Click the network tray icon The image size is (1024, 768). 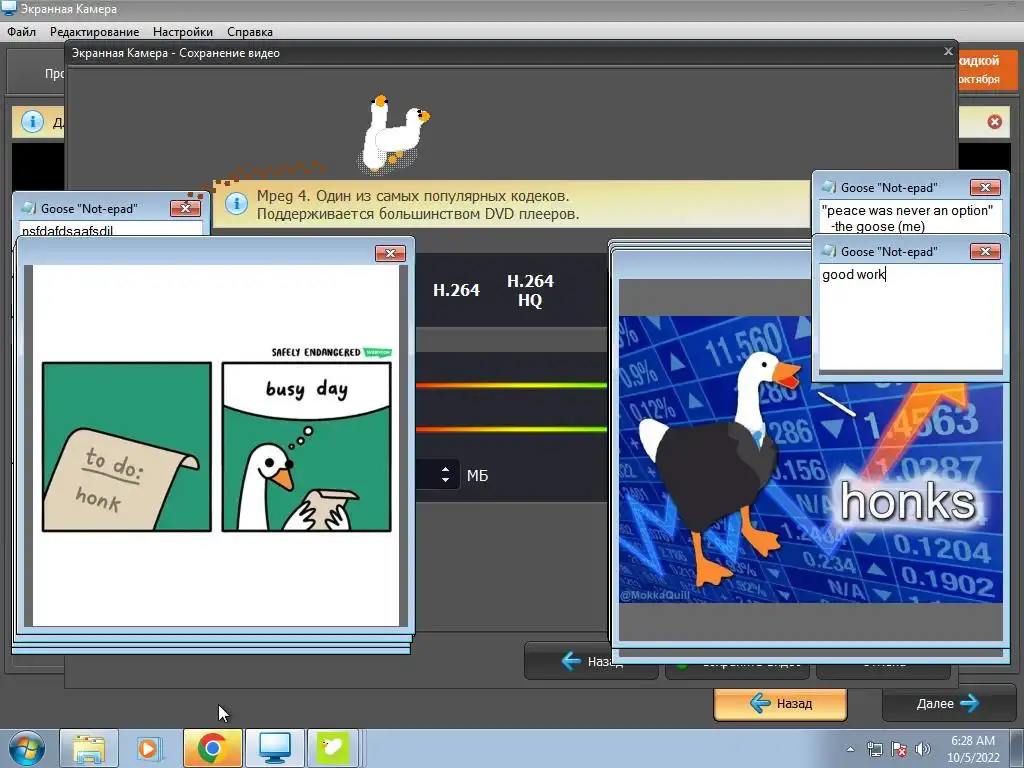[x=874, y=749]
